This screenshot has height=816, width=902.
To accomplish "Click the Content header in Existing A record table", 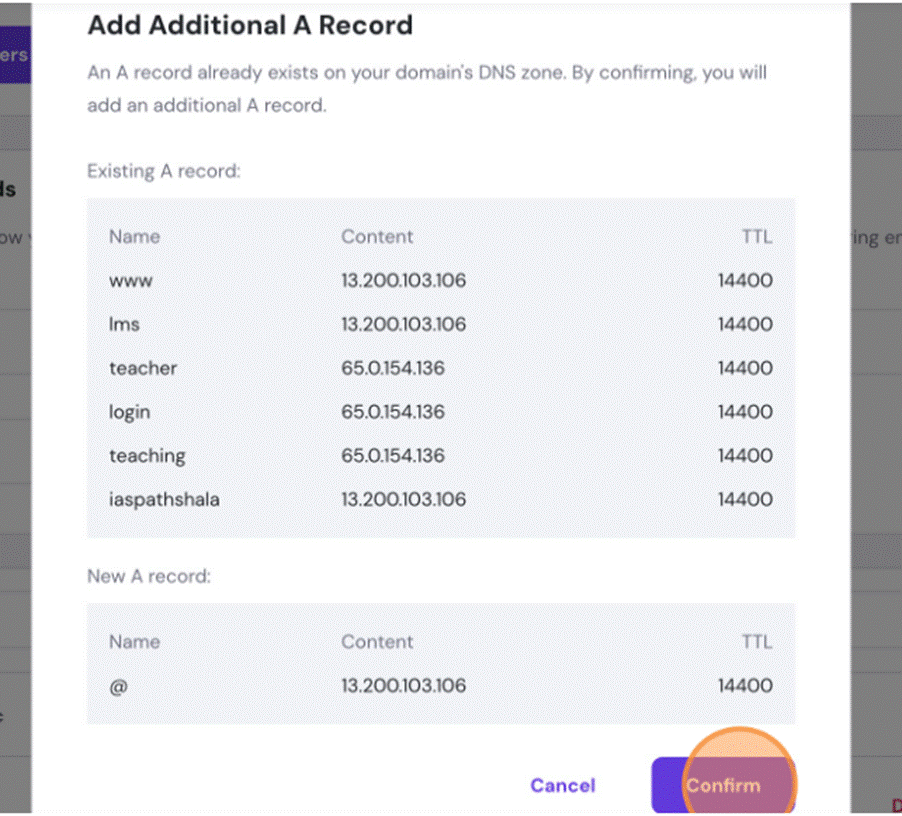I will point(377,237).
